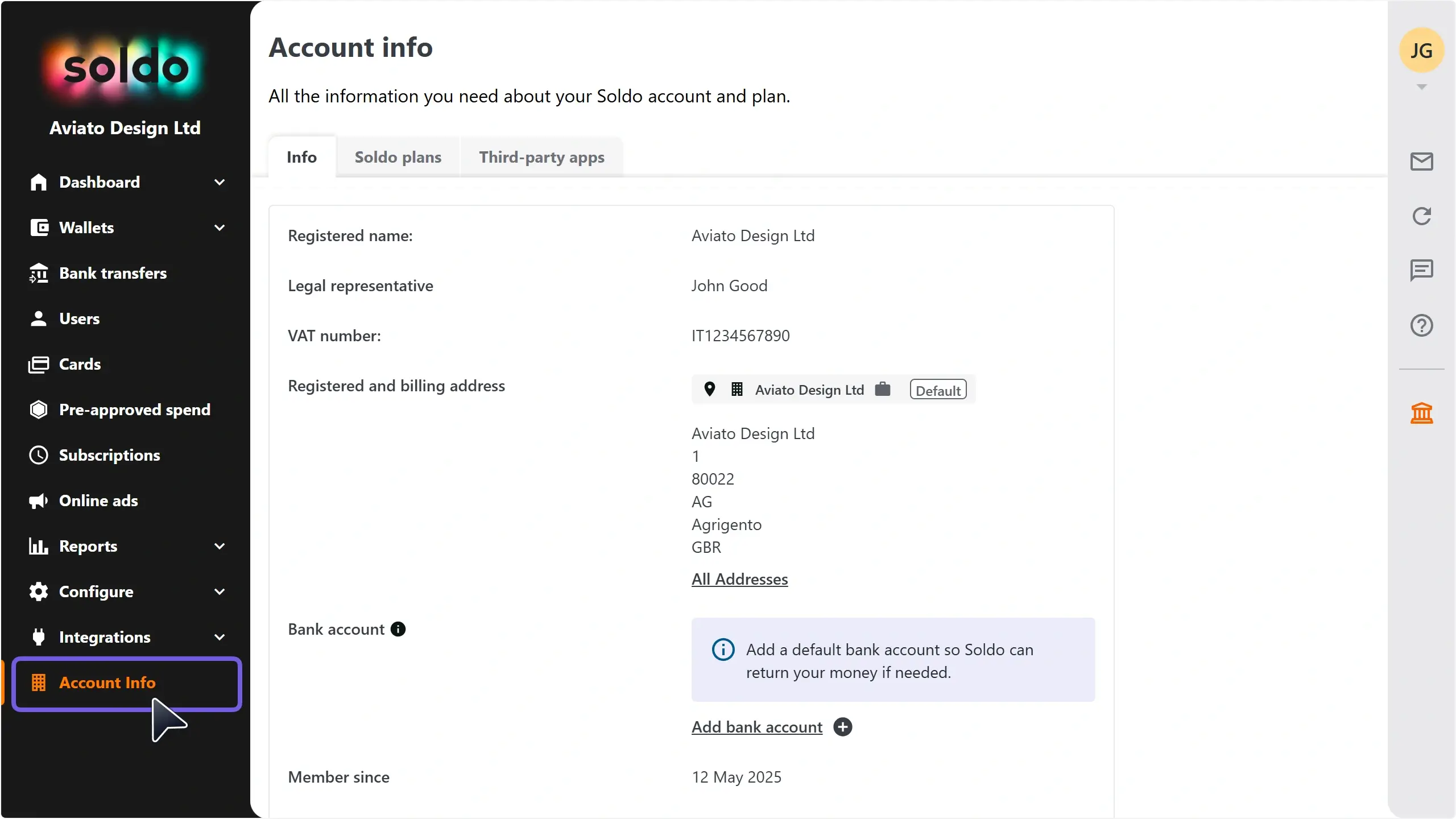Viewport: 1456px width, 819px height.
Task: Click the Pre-approved spend hexagon icon
Action: tap(38, 409)
